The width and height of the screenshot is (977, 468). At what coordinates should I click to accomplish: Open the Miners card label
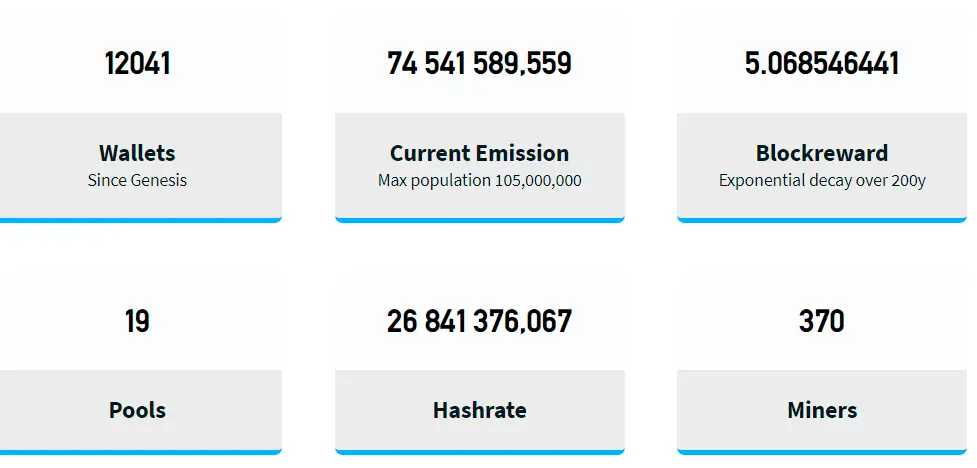coord(821,410)
